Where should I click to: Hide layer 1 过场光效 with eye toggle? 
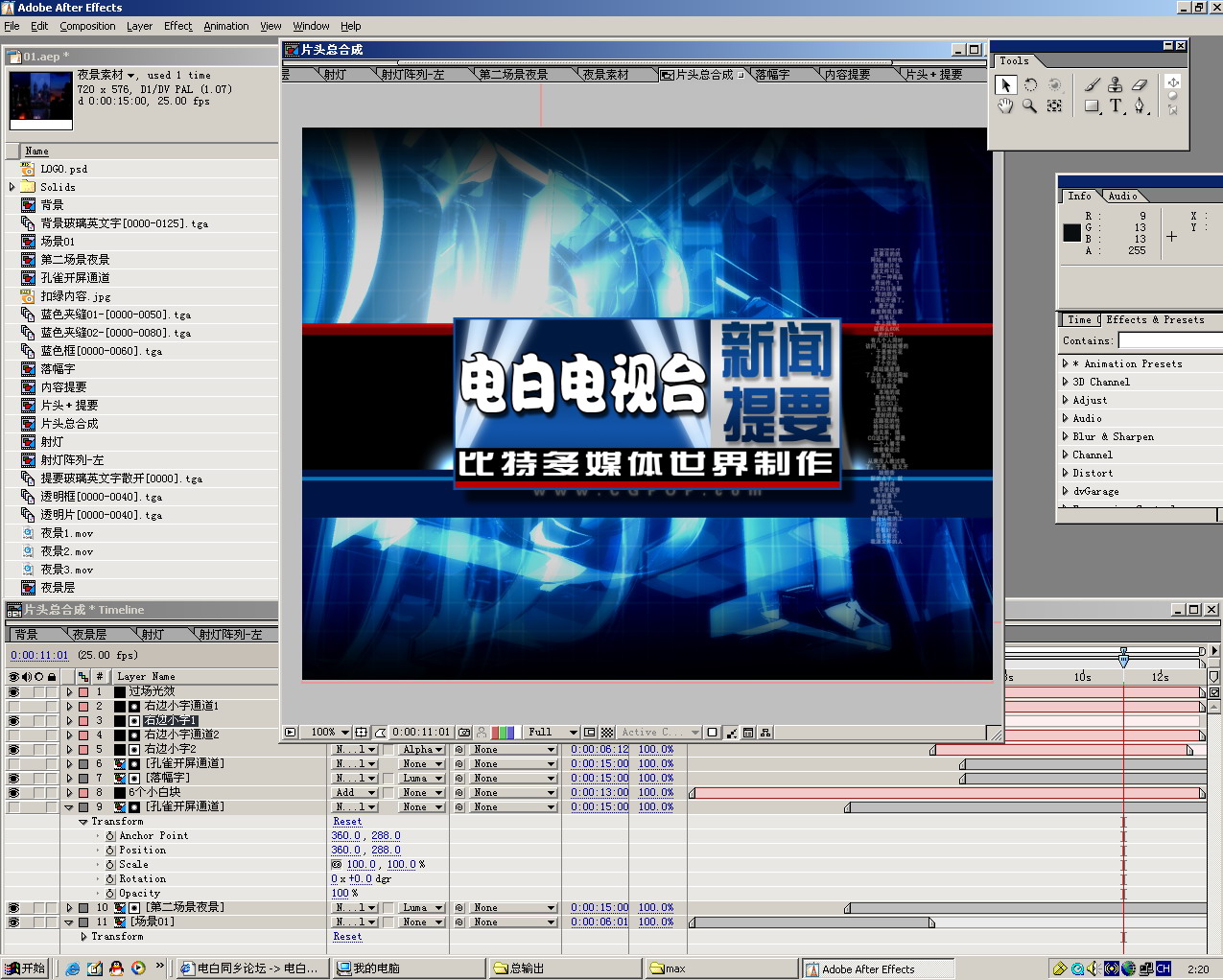pos(13,691)
